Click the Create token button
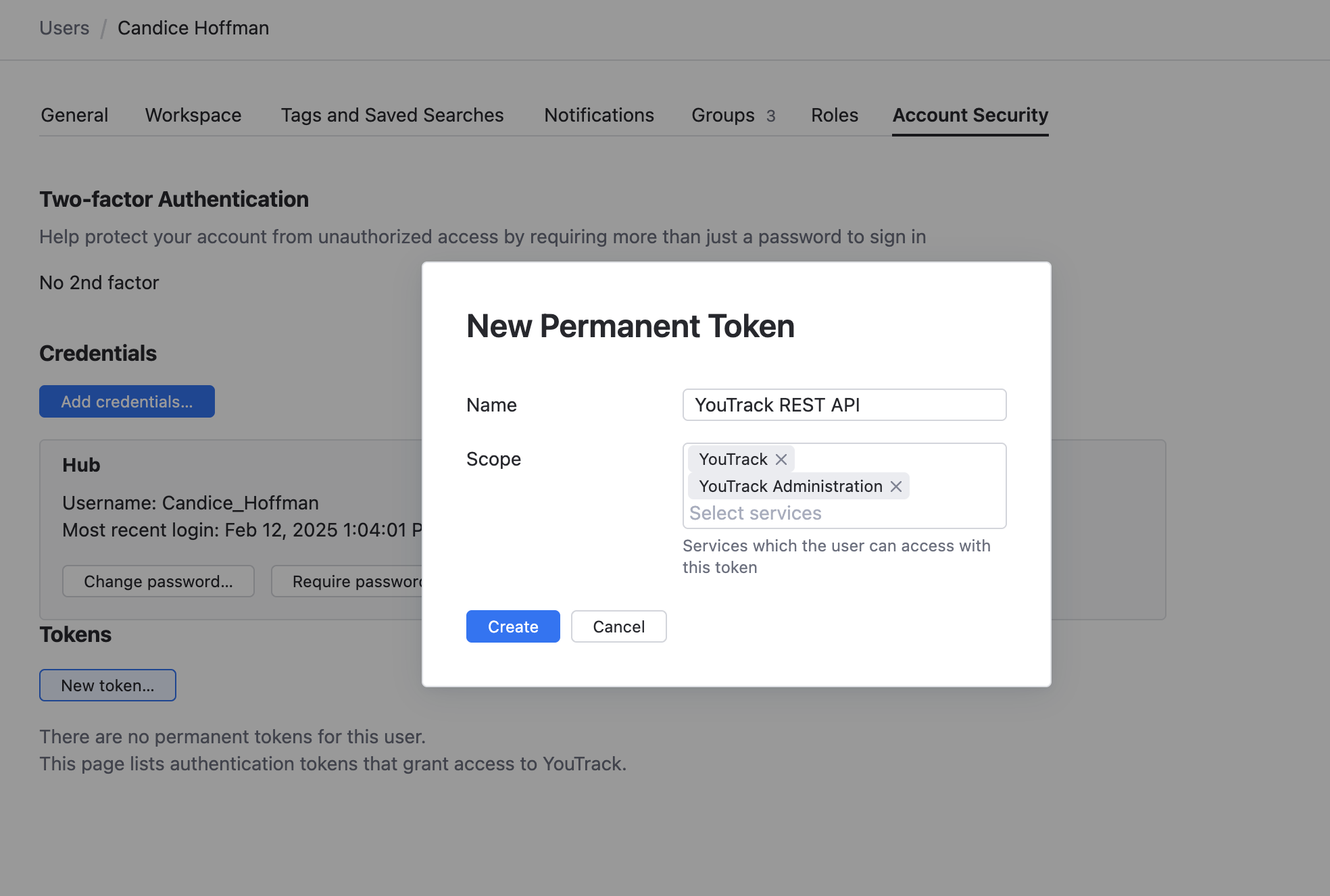Image resolution: width=1330 pixels, height=896 pixels. (513, 626)
